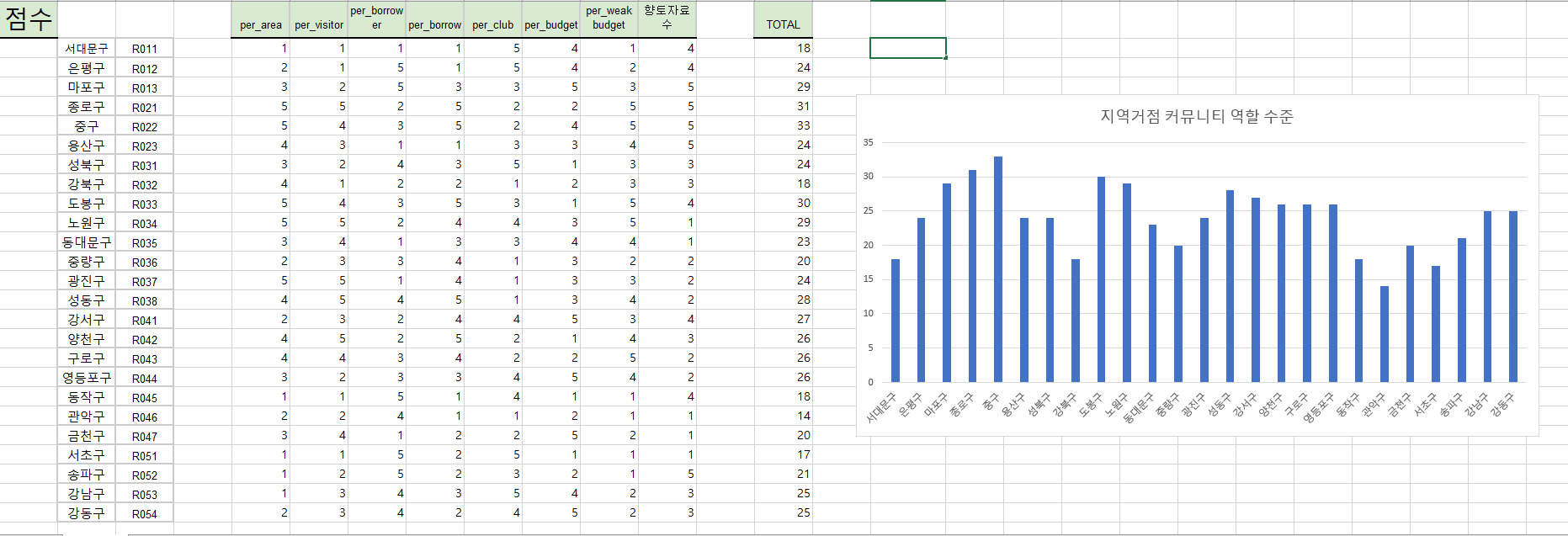
Task: Select the TOTAL value 33 cell
Action: point(783,125)
